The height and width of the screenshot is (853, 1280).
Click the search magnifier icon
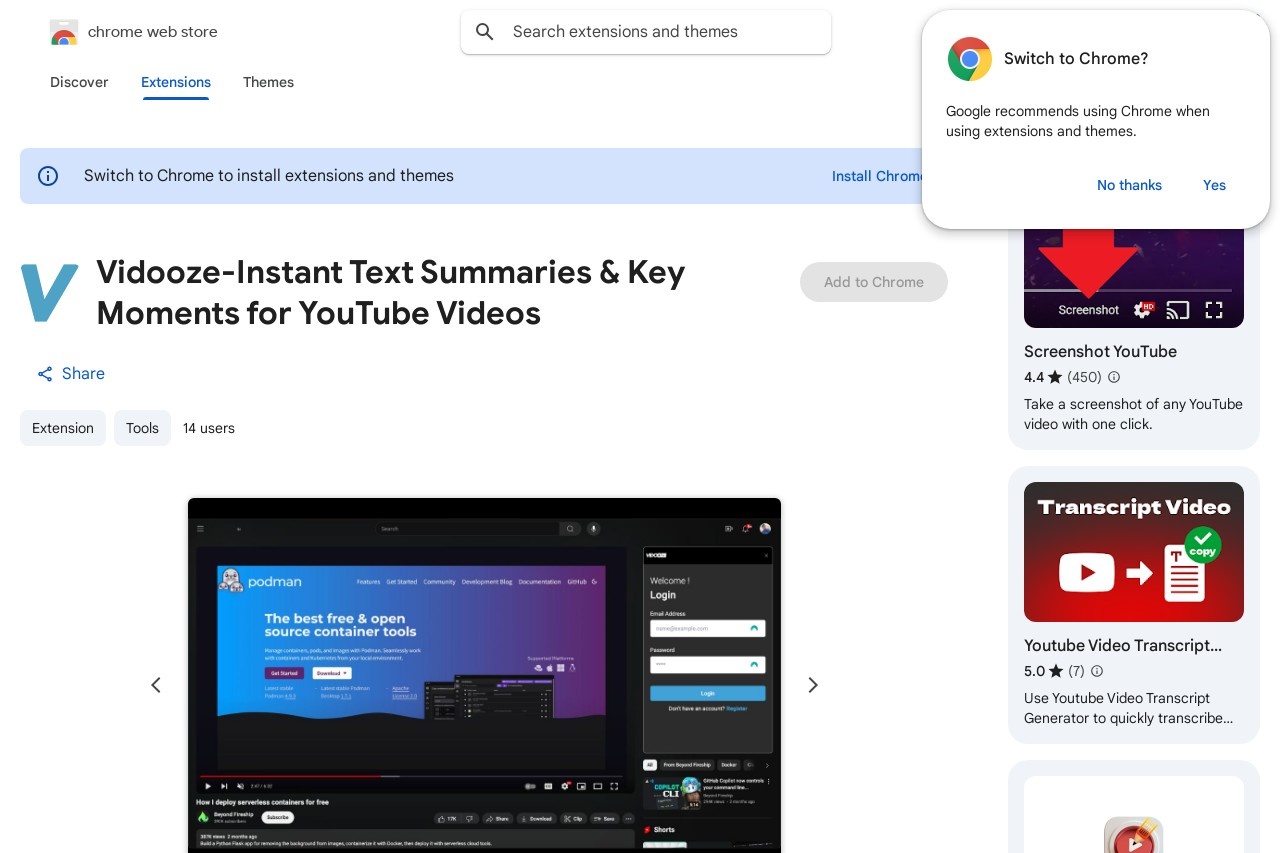[485, 32]
